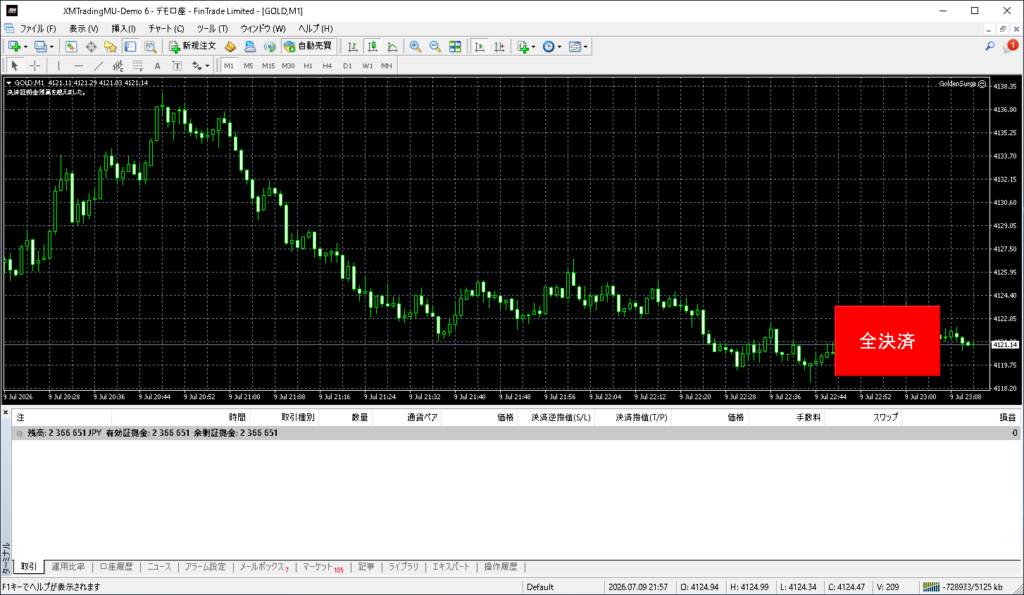Click the 損益 column header
Screen dimensions: 1024x595
pyautogui.click(x=1007, y=417)
